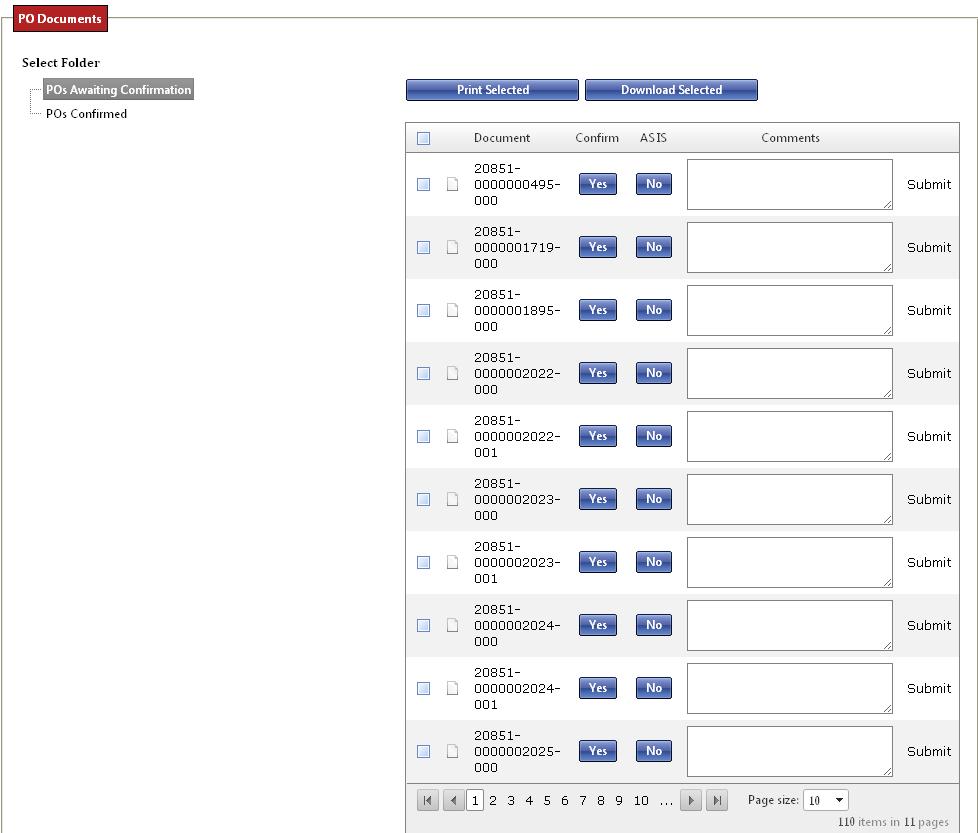Viewport: 978px width, 833px height.
Task: Go to page 3
Action: point(511,800)
